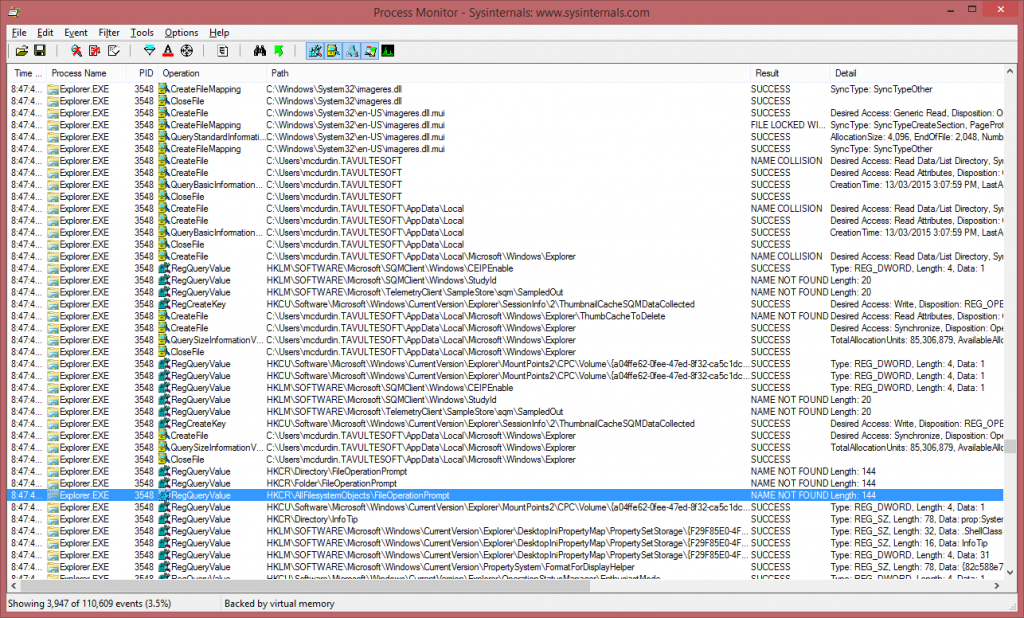Click the path ending in FormatForDisplayHelper
1024x618 pixels.
(x=450, y=567)
